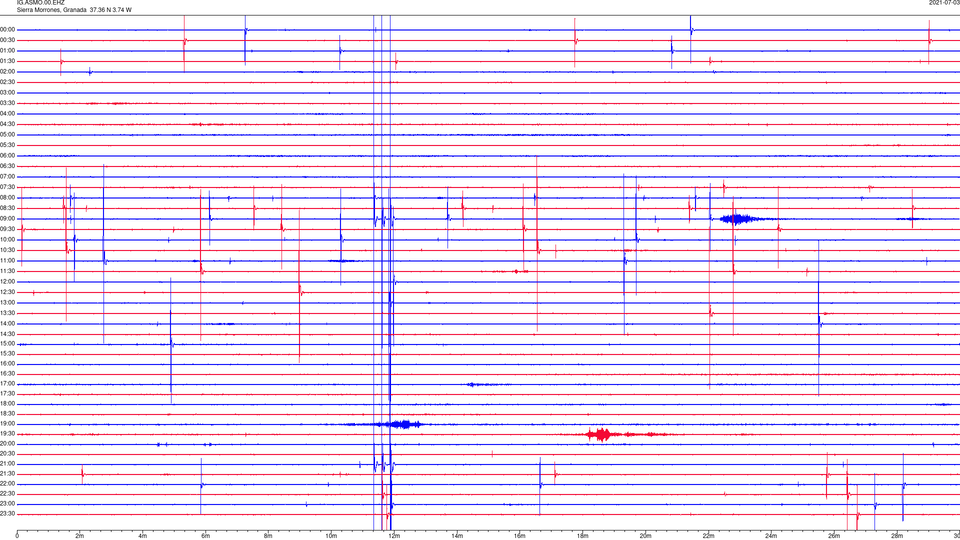This screenshot has height=540, width=960.
Task: Select the 04:30 trace time label
Action: pos(8,124)
